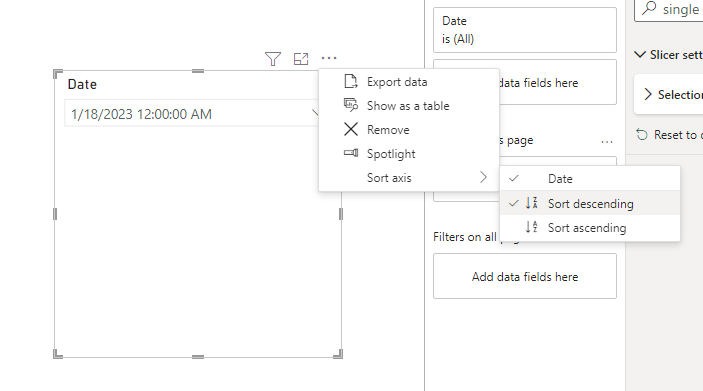Choose Sort ascending option
This screenshot has height=391, width=703.
[x=590, y=227]
